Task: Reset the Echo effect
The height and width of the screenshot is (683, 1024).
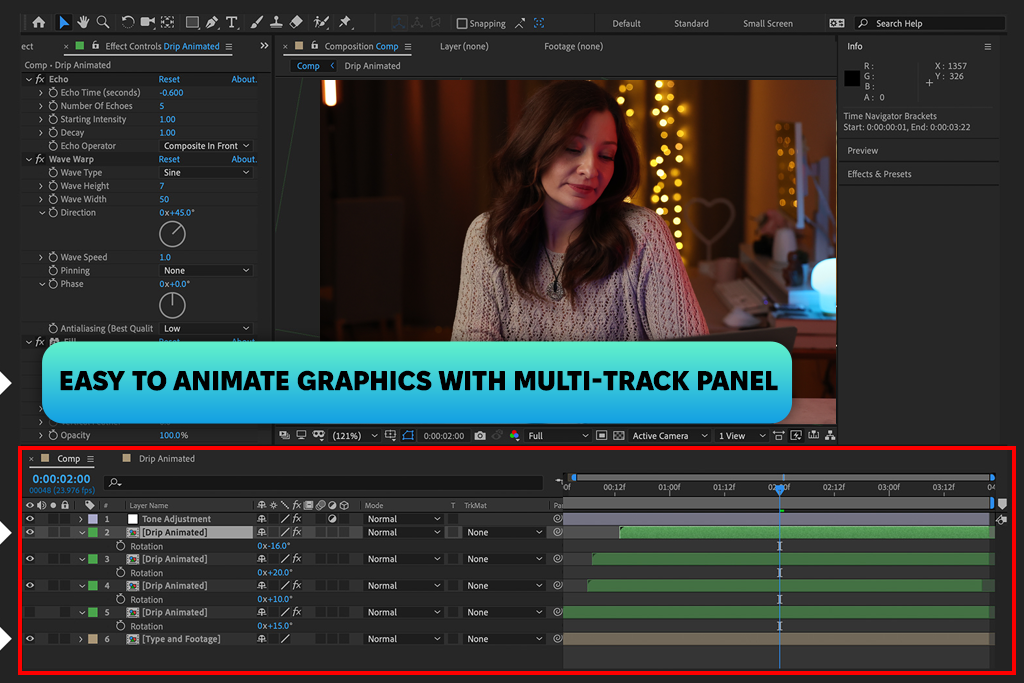Action: coord(169,79)
